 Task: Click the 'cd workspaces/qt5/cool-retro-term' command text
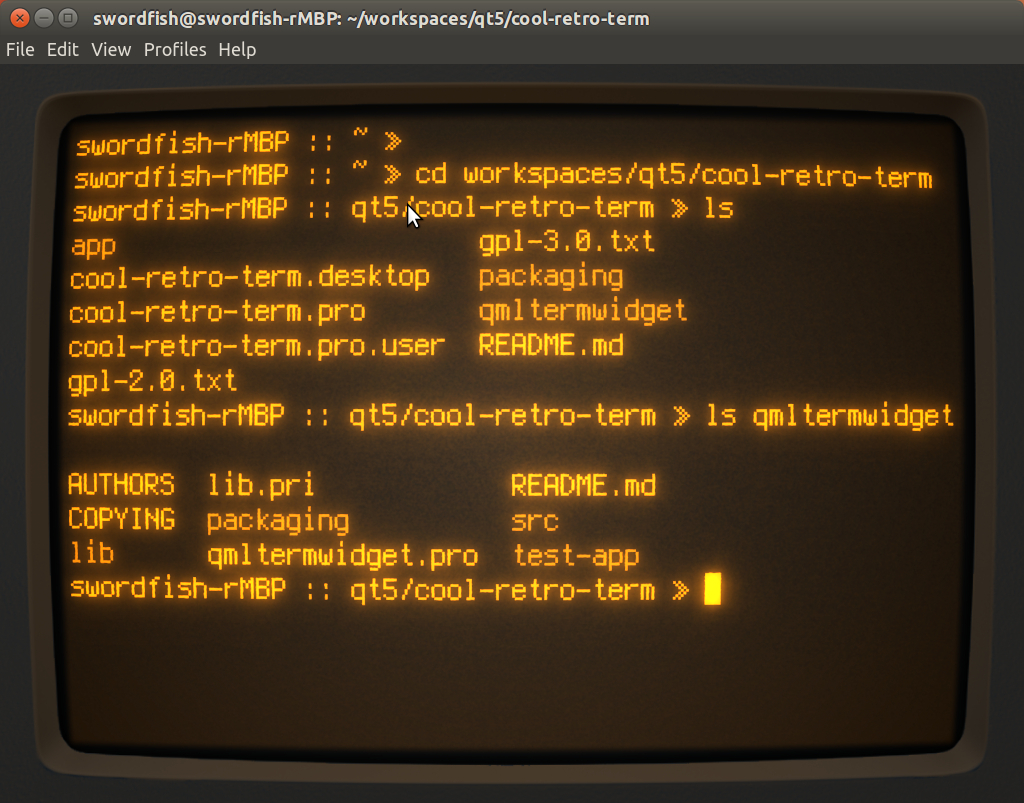673,176
